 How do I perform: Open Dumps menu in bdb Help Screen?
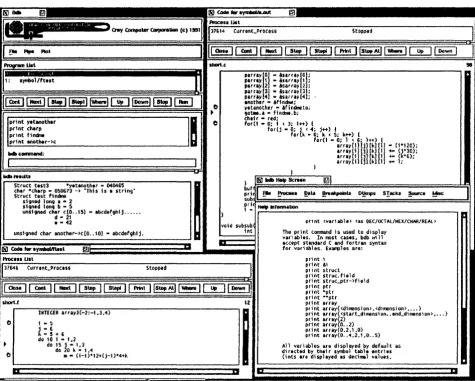pos(367,193)
